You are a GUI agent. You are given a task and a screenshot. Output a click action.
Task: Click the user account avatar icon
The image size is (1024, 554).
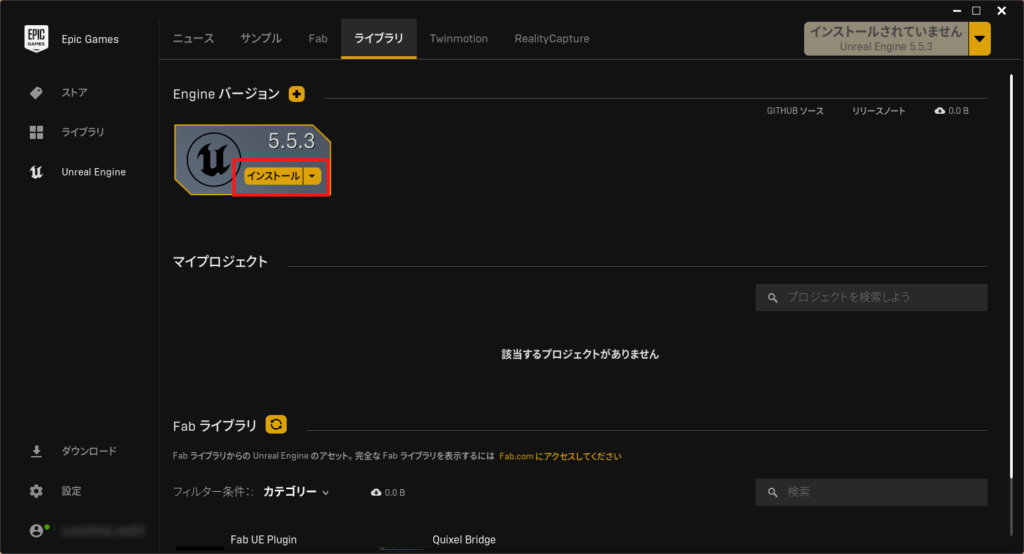click(x=38, y=530)
